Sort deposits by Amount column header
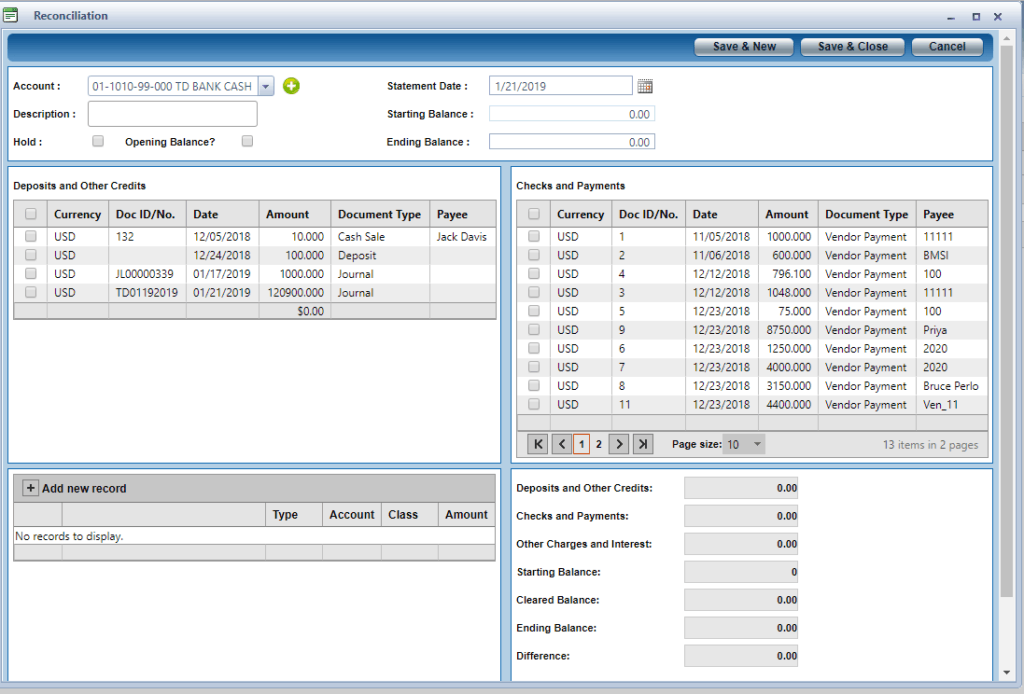The height and width of the screenshot is (694, 1024). coord(287,214)
